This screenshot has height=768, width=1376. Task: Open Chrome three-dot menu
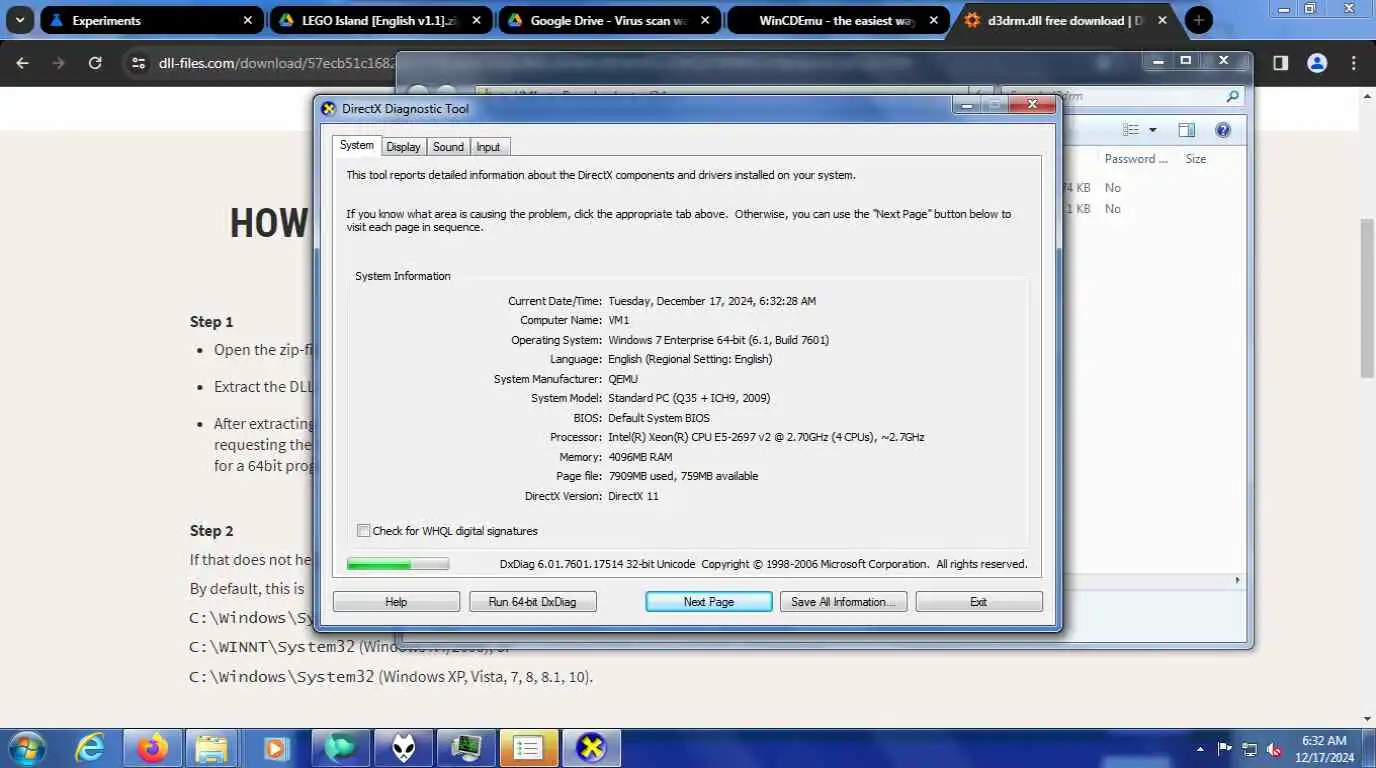click(x=1354, y=63)
